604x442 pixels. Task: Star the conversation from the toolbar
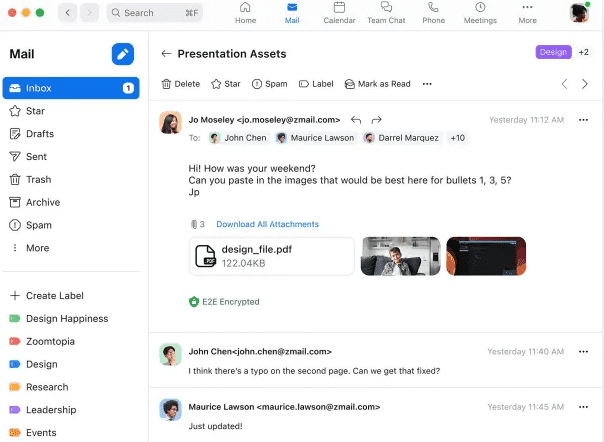(x=226, y=84)
